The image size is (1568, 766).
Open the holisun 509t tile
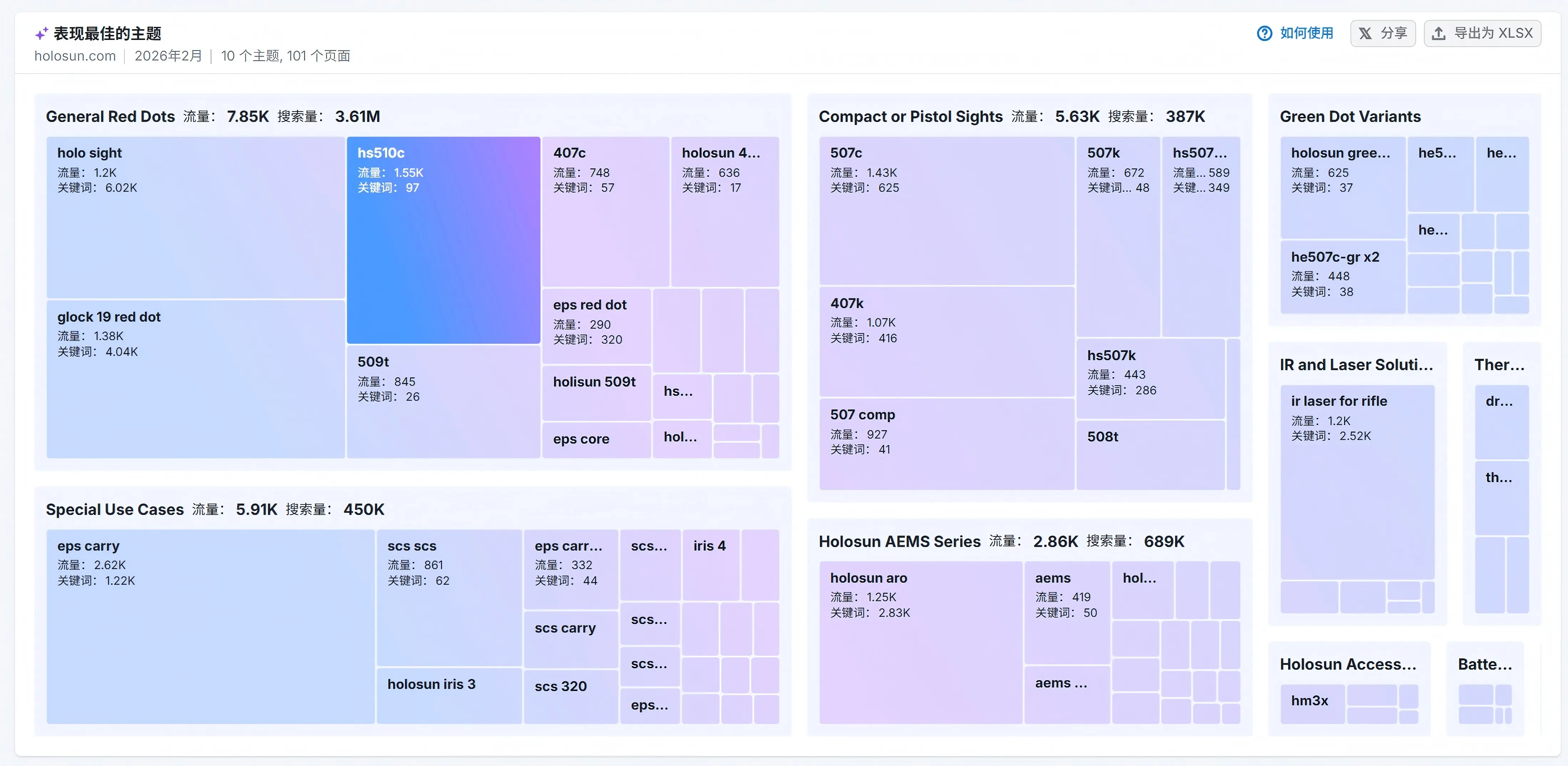click(596, 393)
